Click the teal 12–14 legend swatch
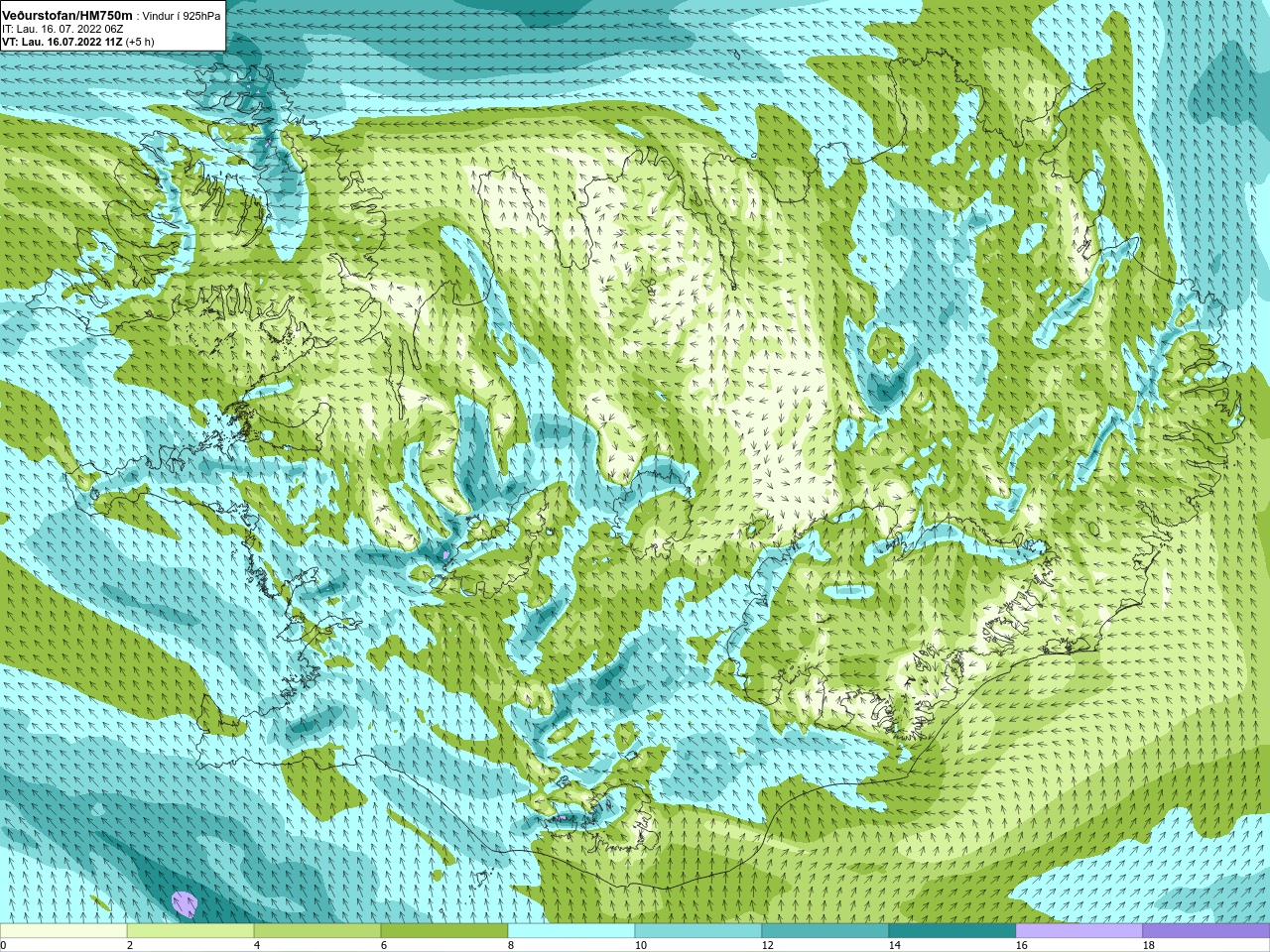Image resolution: width=1270 pixels, height=952 pixels. click(x=825, y=931)
